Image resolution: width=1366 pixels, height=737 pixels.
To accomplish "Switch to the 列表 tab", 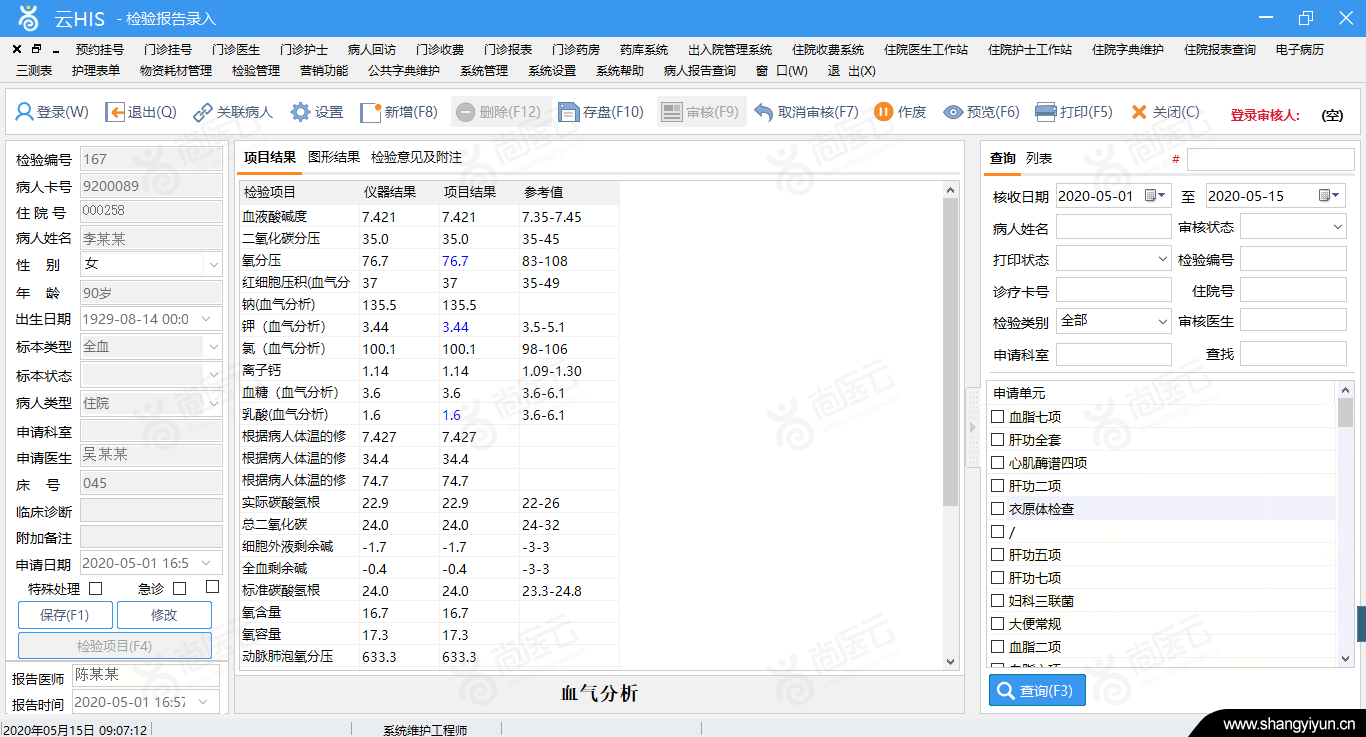I will click(x=1039, y=158).
